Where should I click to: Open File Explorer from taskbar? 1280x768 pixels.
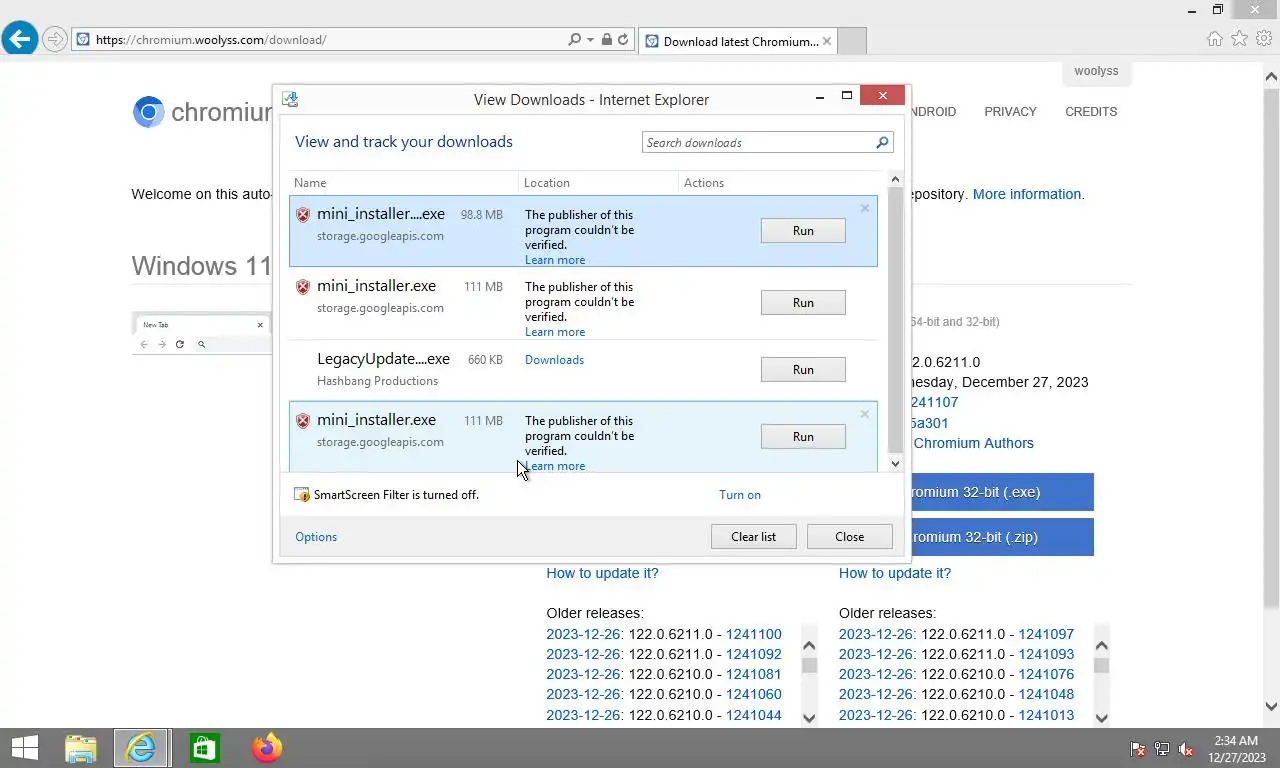point(80,748)
